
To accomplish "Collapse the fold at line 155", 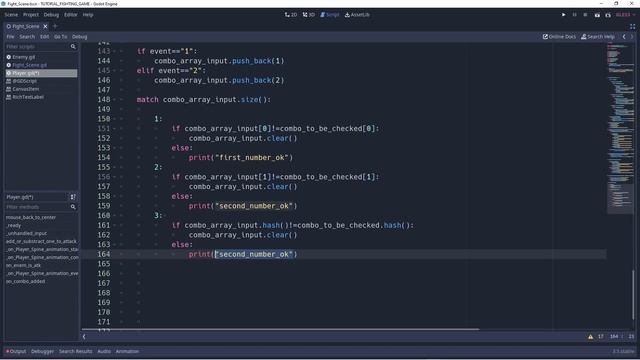I will (114, 167).
